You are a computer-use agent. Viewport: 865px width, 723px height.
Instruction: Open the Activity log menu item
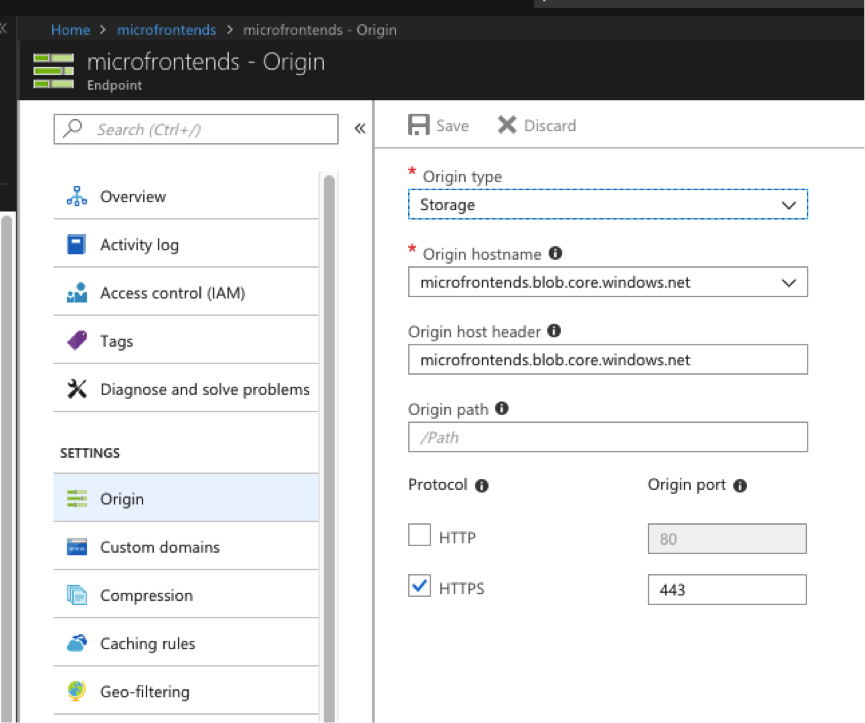point(186,244)
